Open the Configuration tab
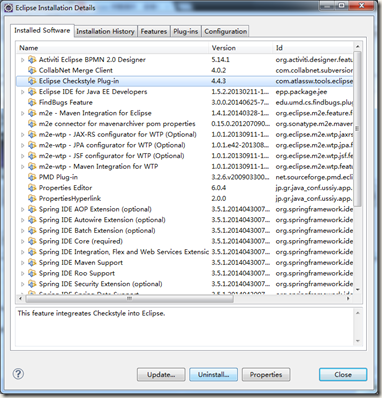This screenshot has width=382, height=398. [x=225, y=31]
